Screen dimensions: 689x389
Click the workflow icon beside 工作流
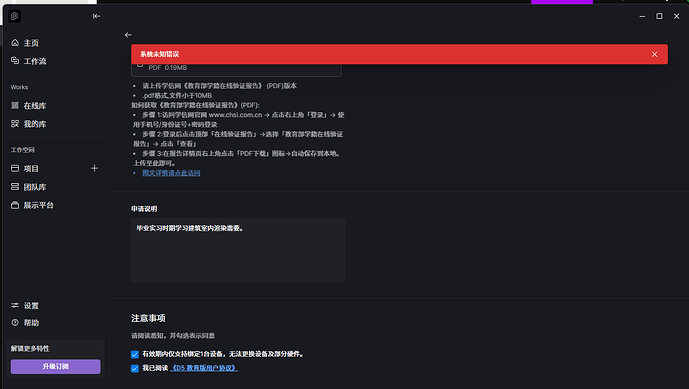(x=15, y=61)
